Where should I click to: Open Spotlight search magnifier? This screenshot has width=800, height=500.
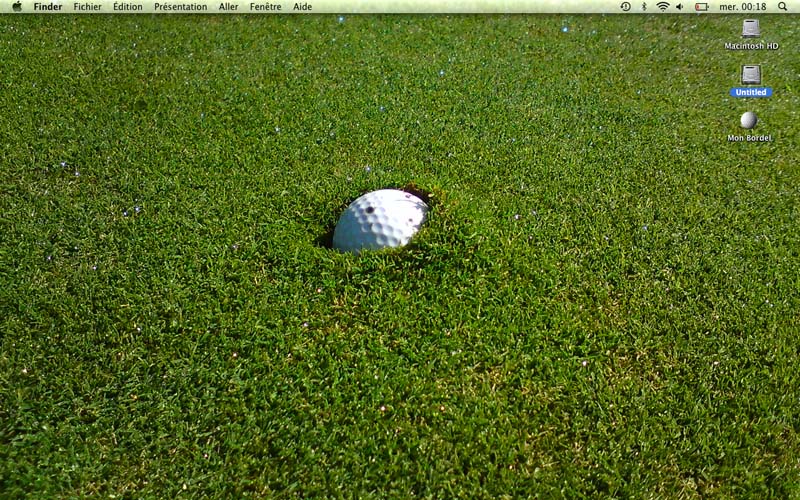tap(782, 7)
